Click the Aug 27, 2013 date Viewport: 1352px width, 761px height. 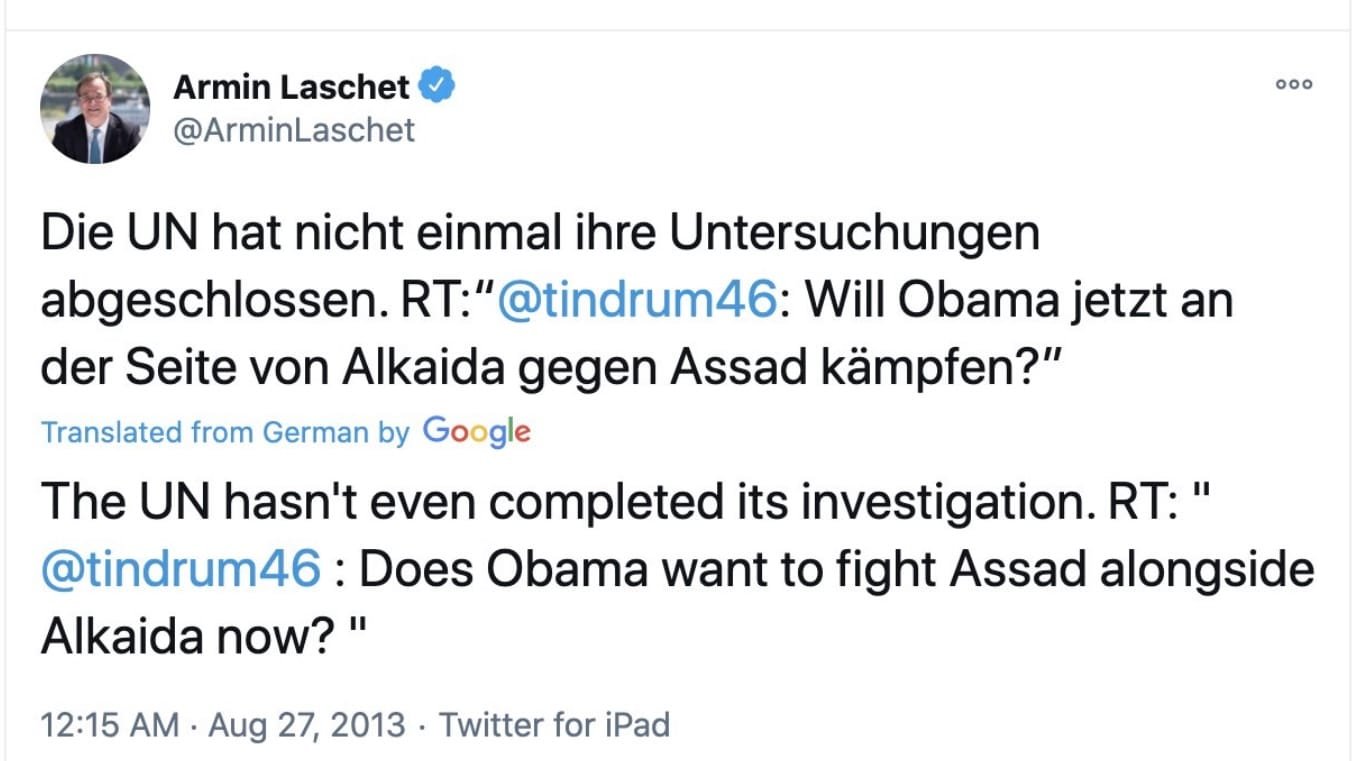[306, 724]
